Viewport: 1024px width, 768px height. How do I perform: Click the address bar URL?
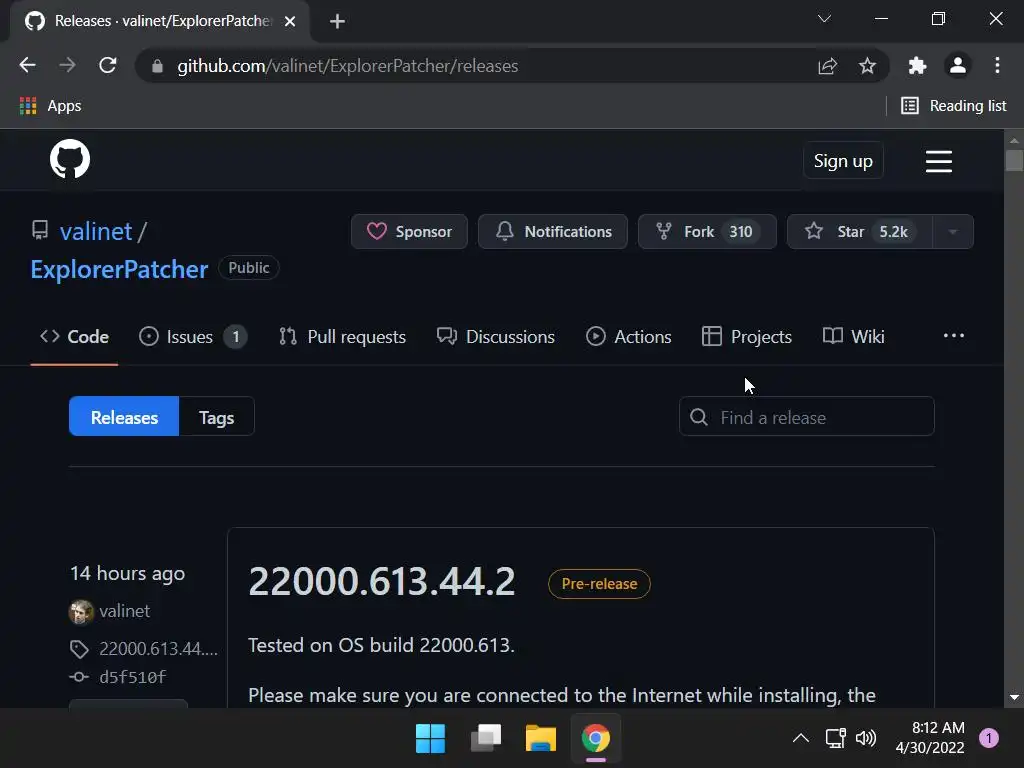347,66
